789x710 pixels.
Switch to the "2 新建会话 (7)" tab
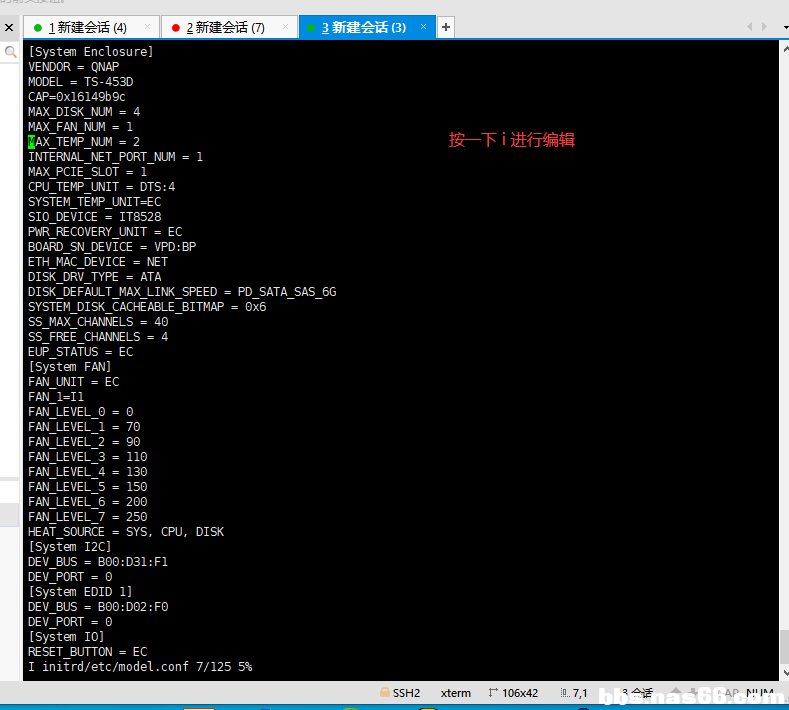pyautogui.click(x=225, y=27)
